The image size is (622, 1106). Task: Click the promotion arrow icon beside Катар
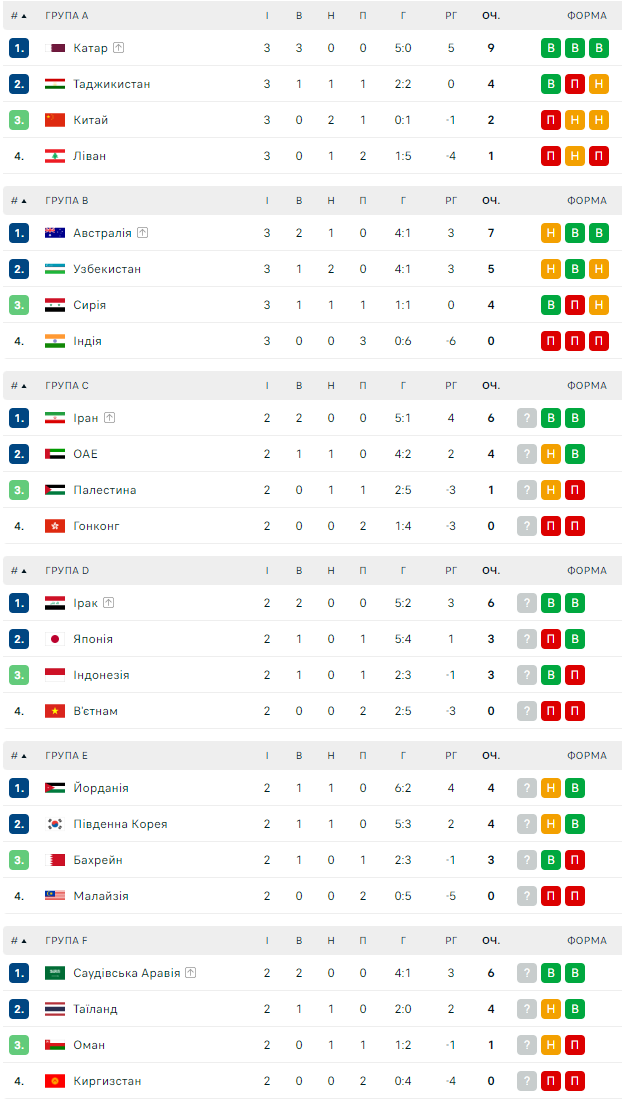119,48
